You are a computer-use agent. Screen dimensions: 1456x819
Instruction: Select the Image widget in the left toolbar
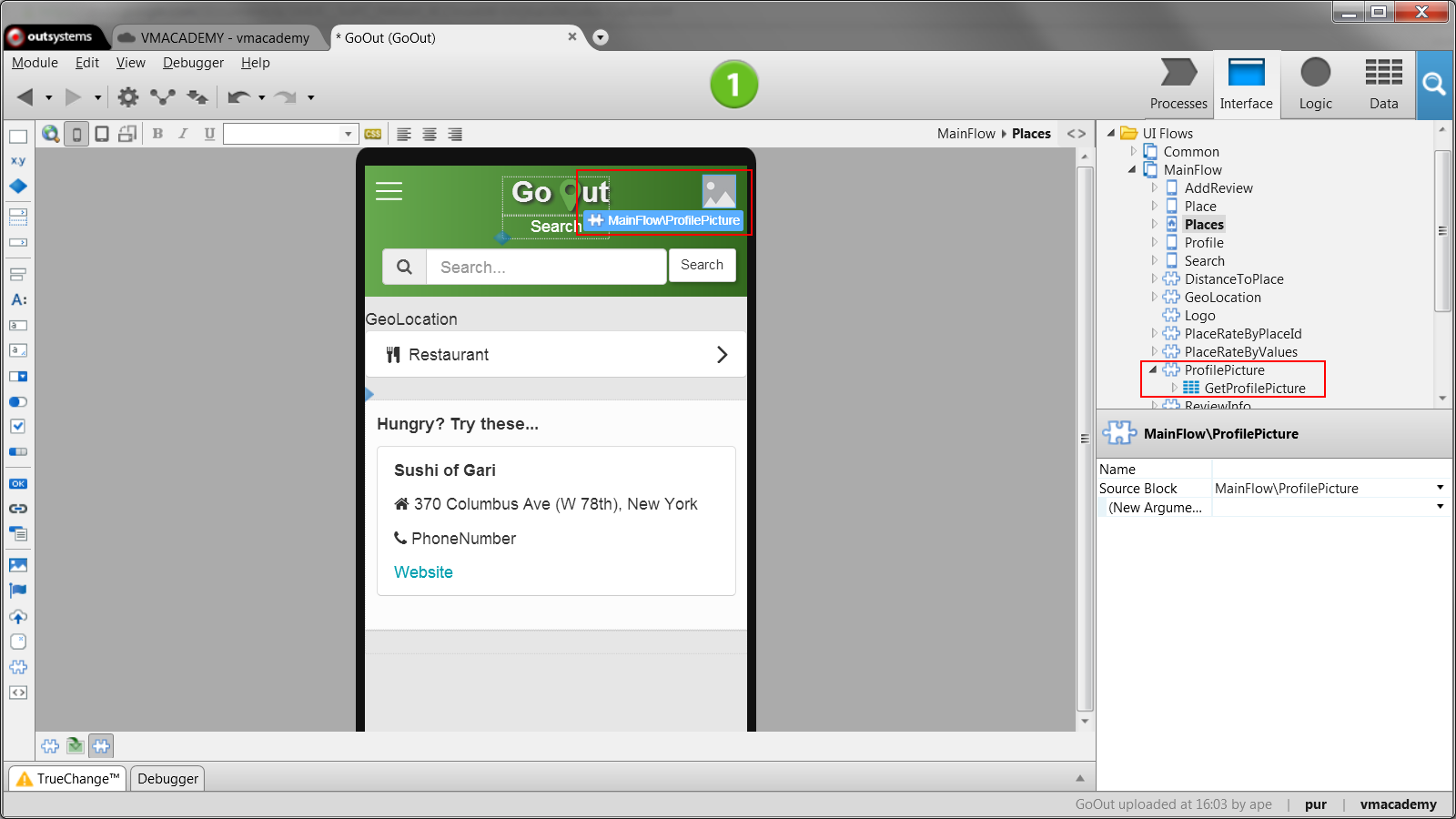point(18,564)
